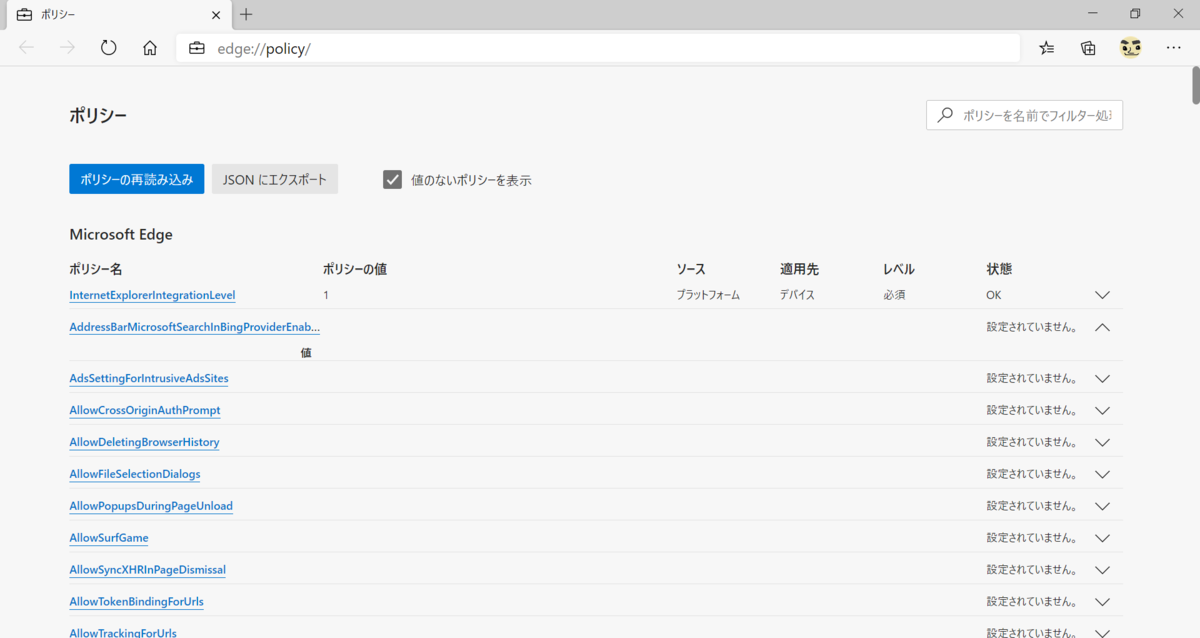Click the vertical scrollbar thumb

[1195, 85]
